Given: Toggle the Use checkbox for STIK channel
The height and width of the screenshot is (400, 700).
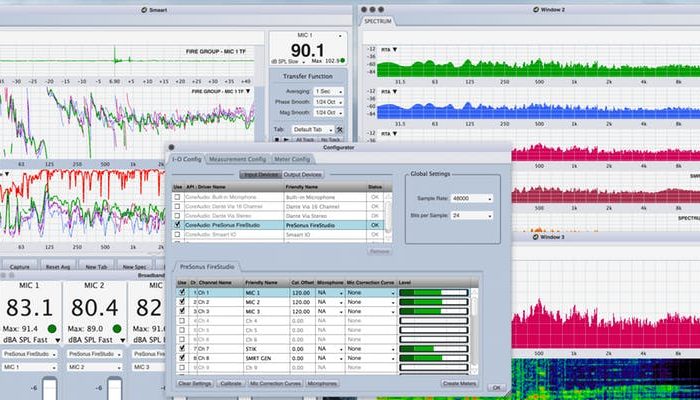Looking at the screenshot, I should tap(182, 347).
